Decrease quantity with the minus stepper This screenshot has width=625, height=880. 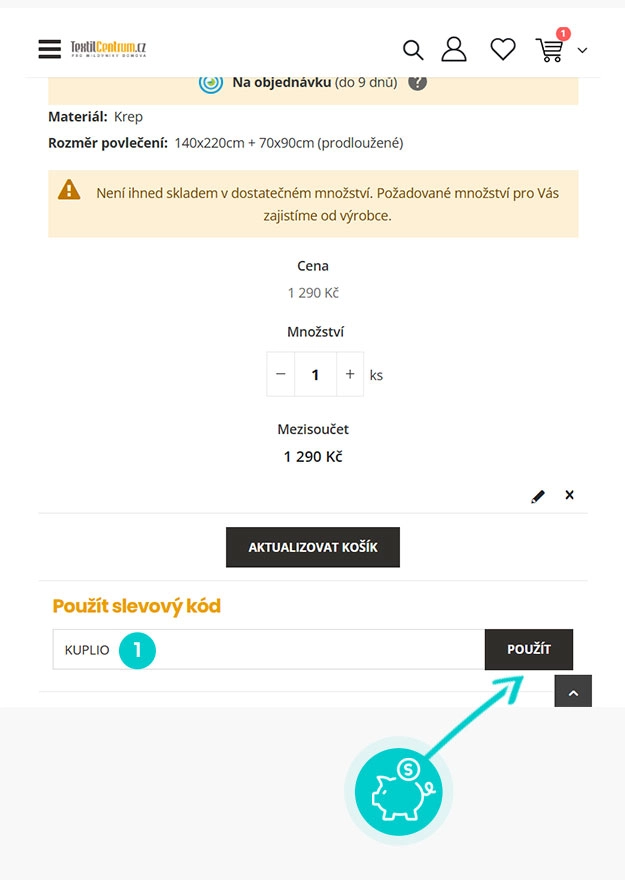click(x=280, y=374)
